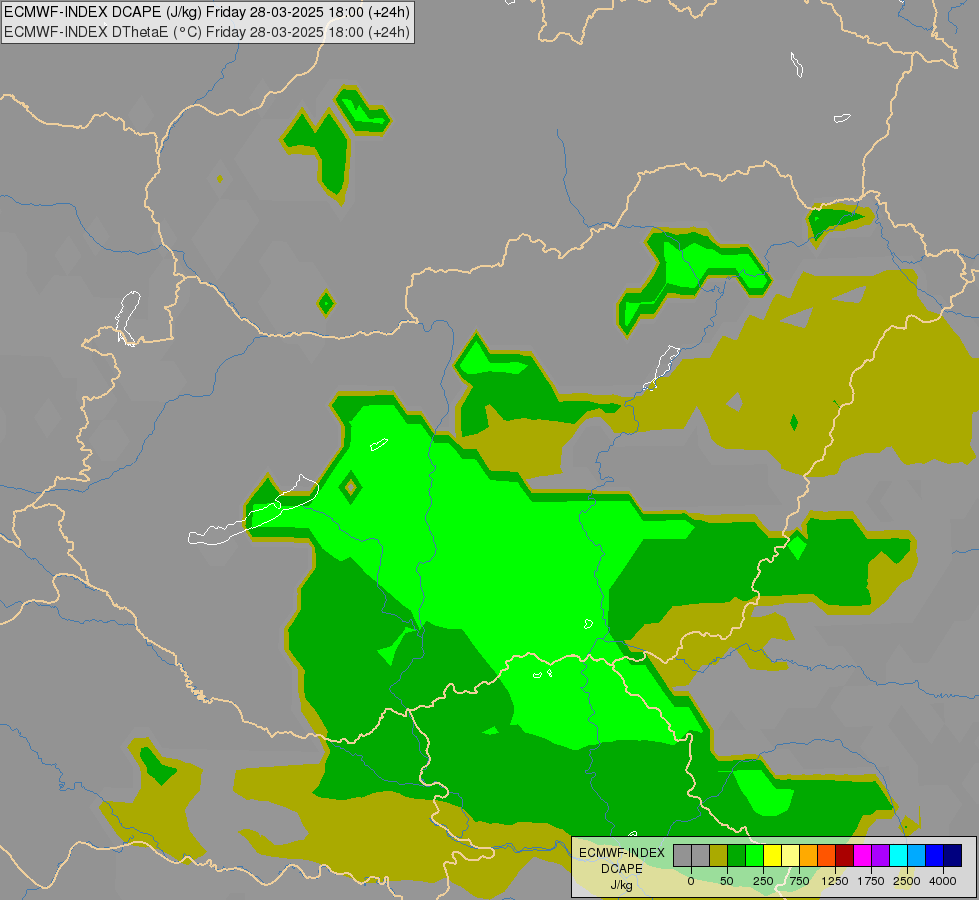979x900 pixels.
Task: Click the orange legend swatch
Action: tap(809, 855)
